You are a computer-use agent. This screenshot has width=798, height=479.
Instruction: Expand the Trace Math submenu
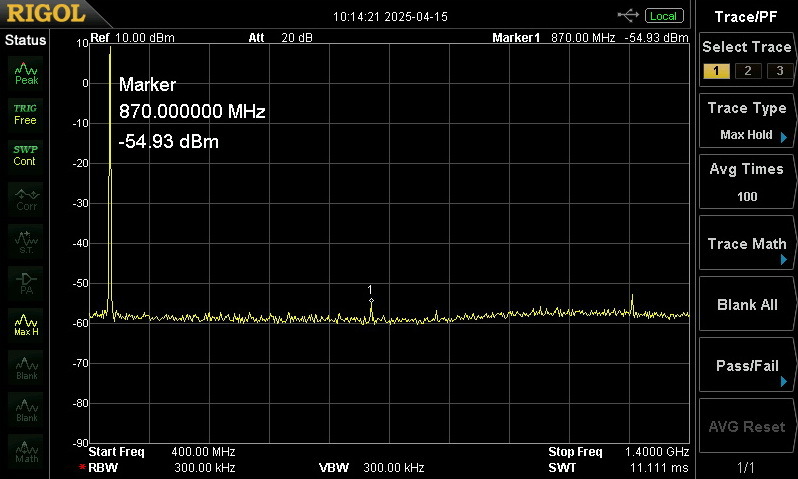(x=747, y=243)
